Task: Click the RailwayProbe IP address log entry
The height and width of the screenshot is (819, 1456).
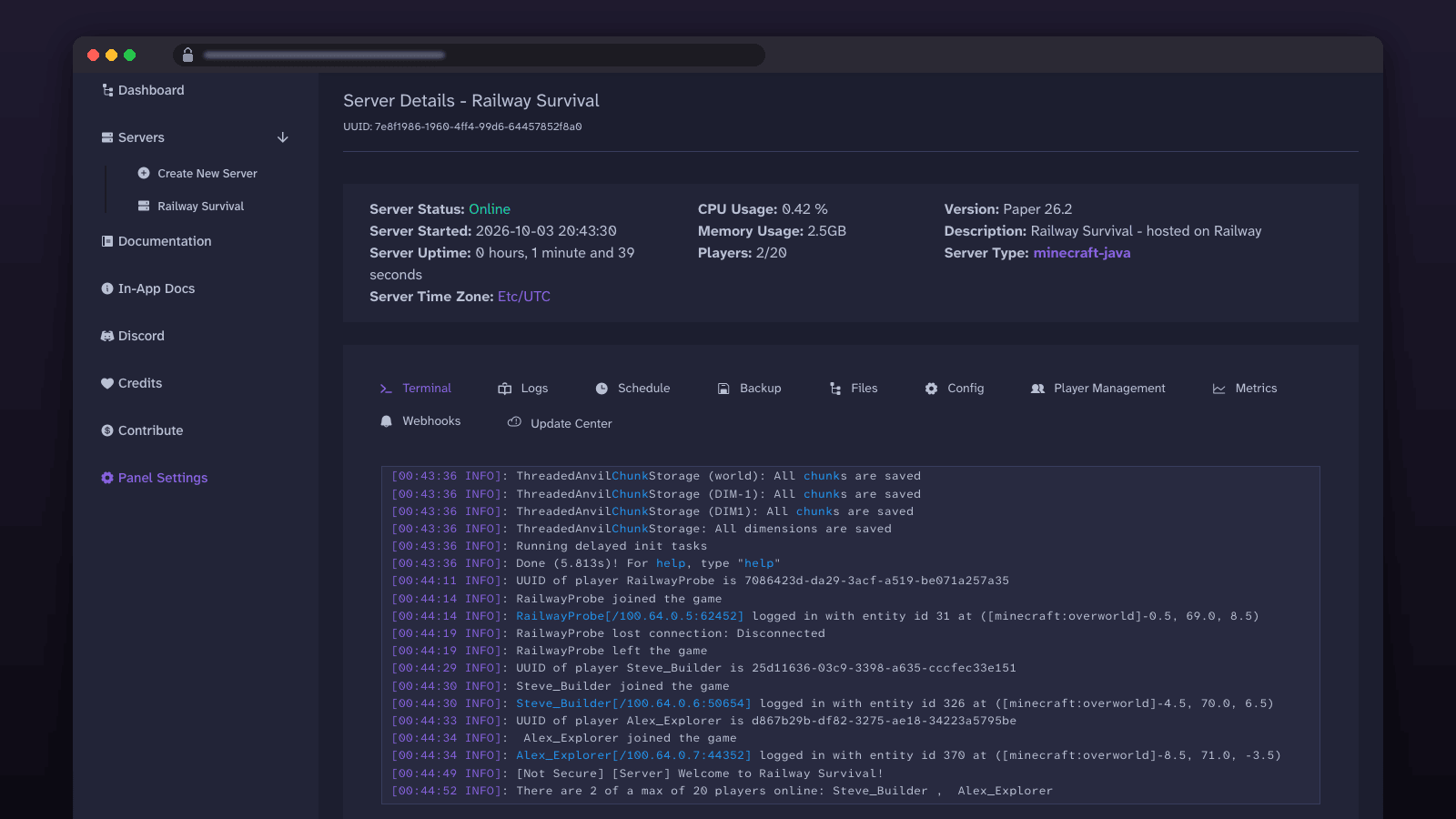Action: [x=630, y=616]
